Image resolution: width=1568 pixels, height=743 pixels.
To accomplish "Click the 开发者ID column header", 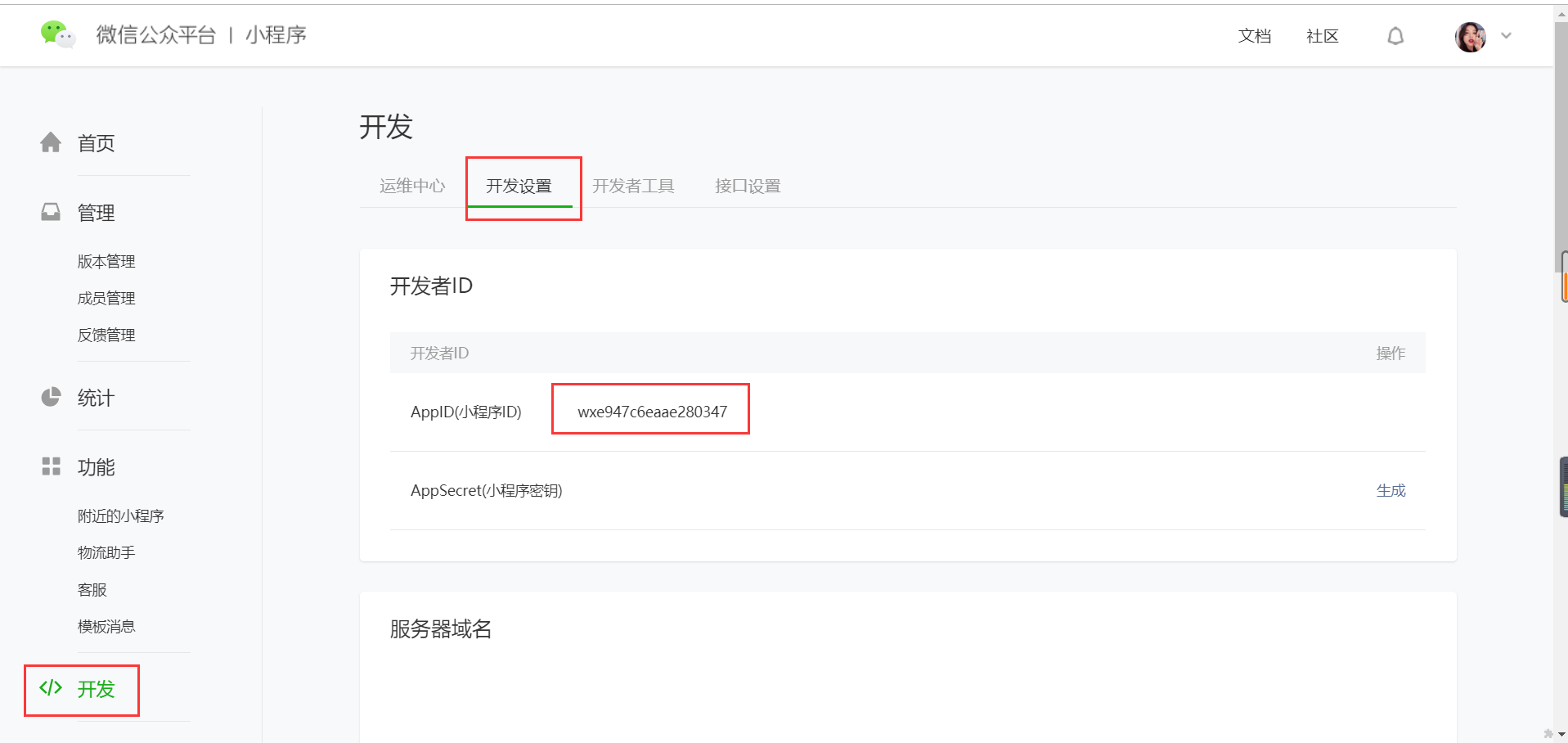I will click(x=439, y=353).
